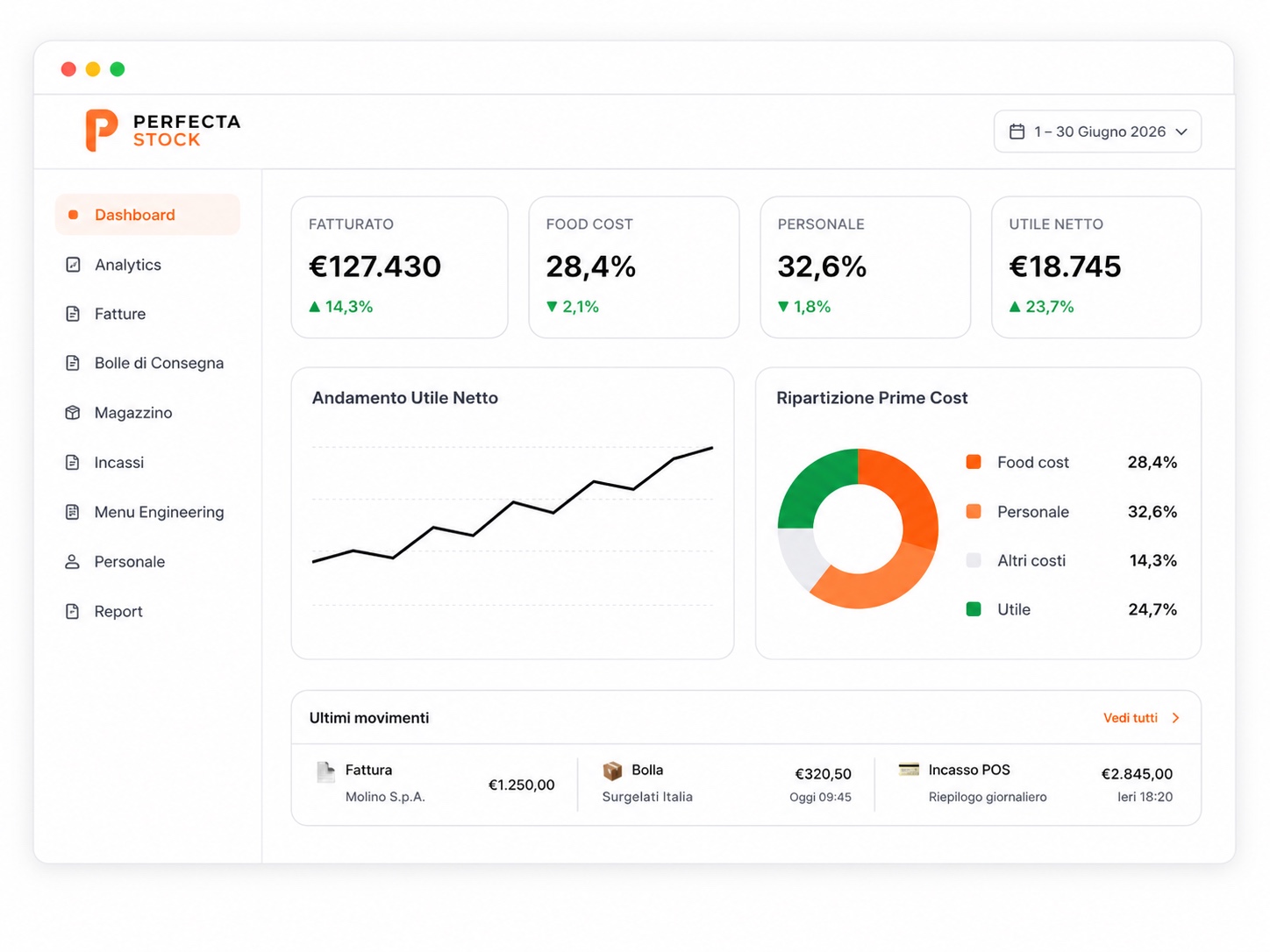
Task: Click the Magazzino box icon
Action: click(x=73, y=413)
